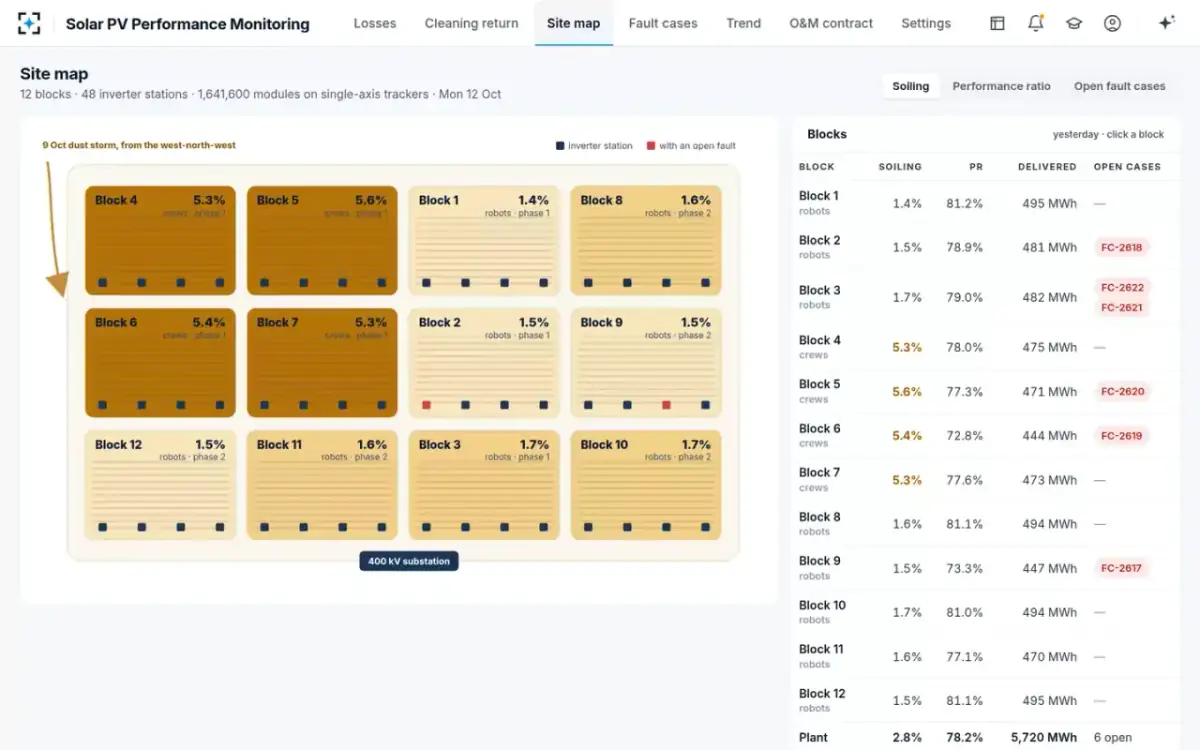Select Block 1 on the site map
1200x750 pixels.
tap(484, 240)
